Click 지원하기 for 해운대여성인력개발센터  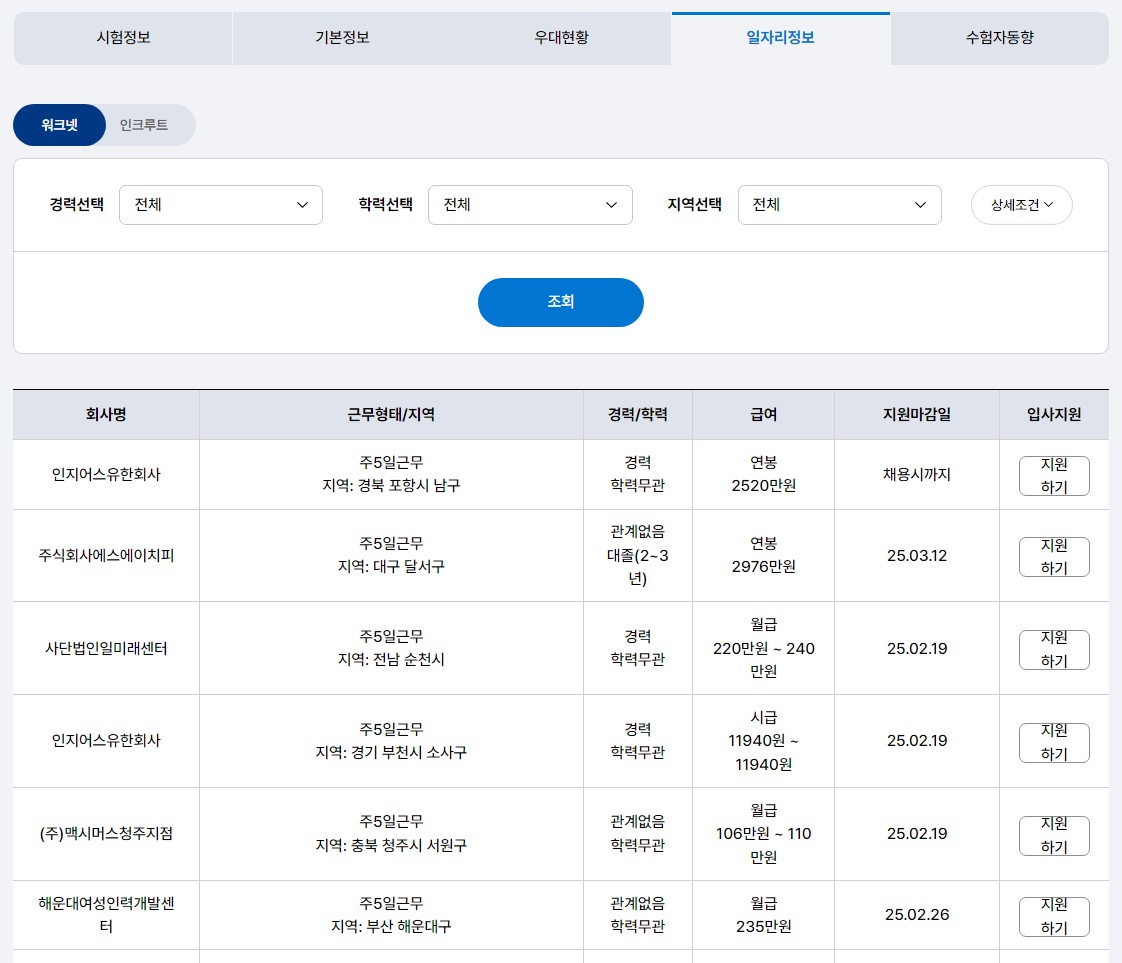point(1053,915)
